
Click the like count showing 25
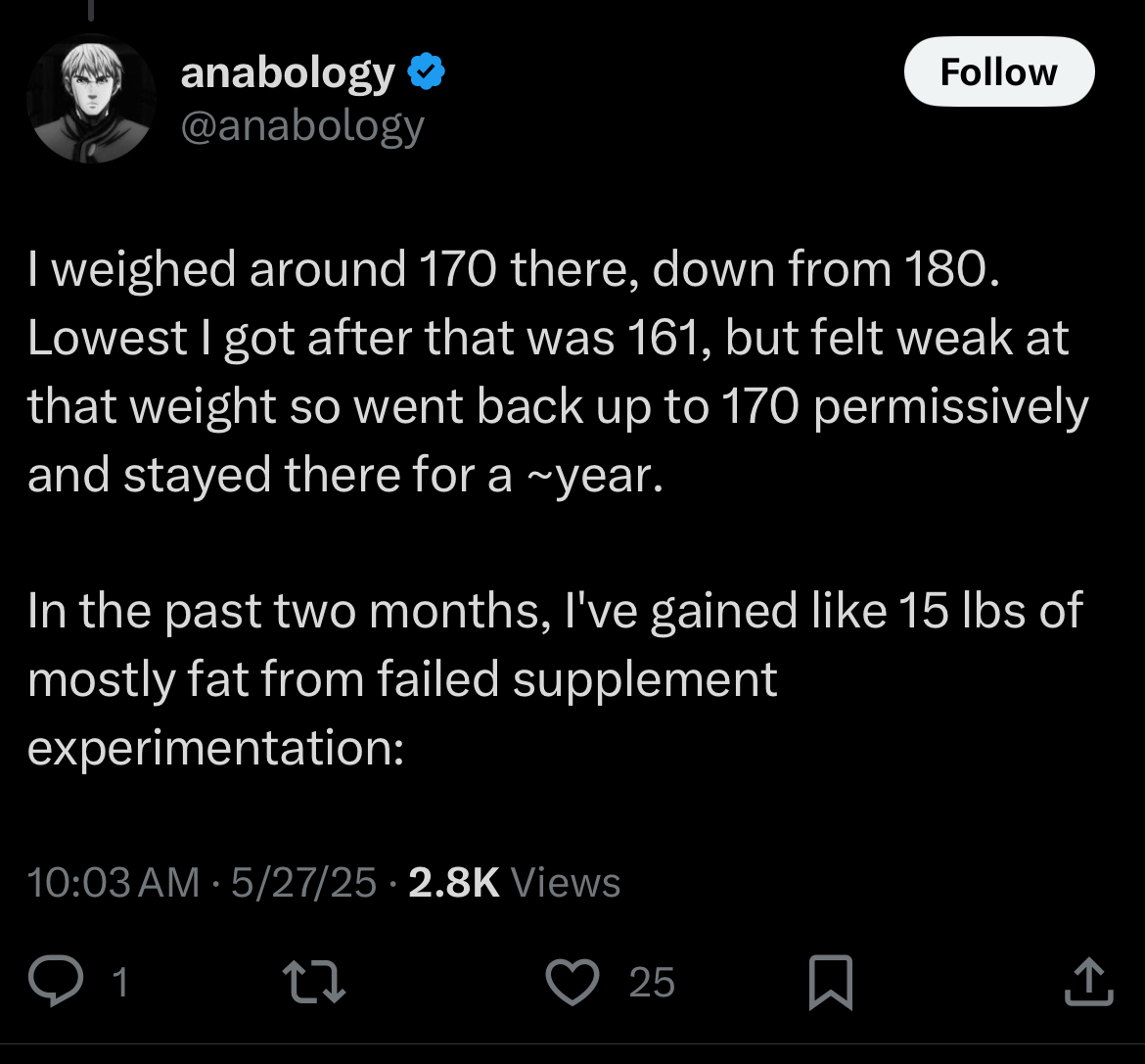pos(652,982)
